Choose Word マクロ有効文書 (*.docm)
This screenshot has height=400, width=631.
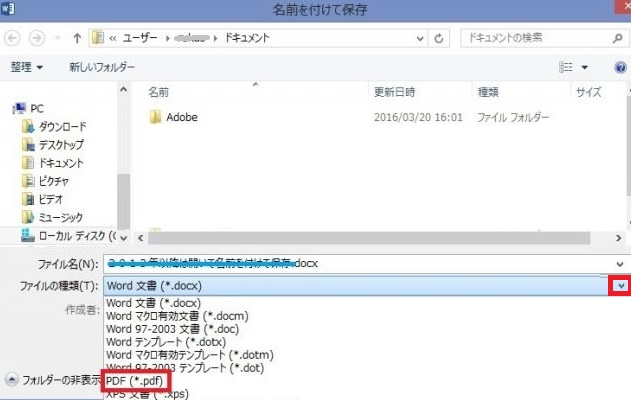coord(177,316)
